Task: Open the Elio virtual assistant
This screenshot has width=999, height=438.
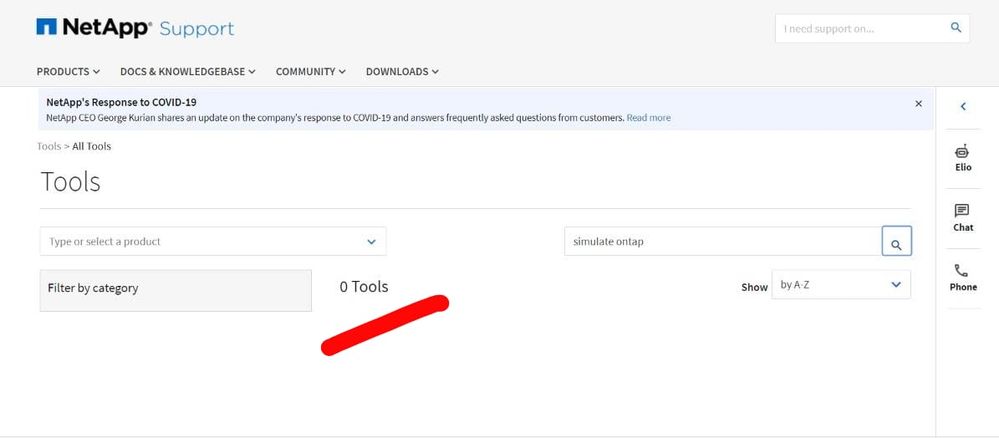Action: [963, 158]
